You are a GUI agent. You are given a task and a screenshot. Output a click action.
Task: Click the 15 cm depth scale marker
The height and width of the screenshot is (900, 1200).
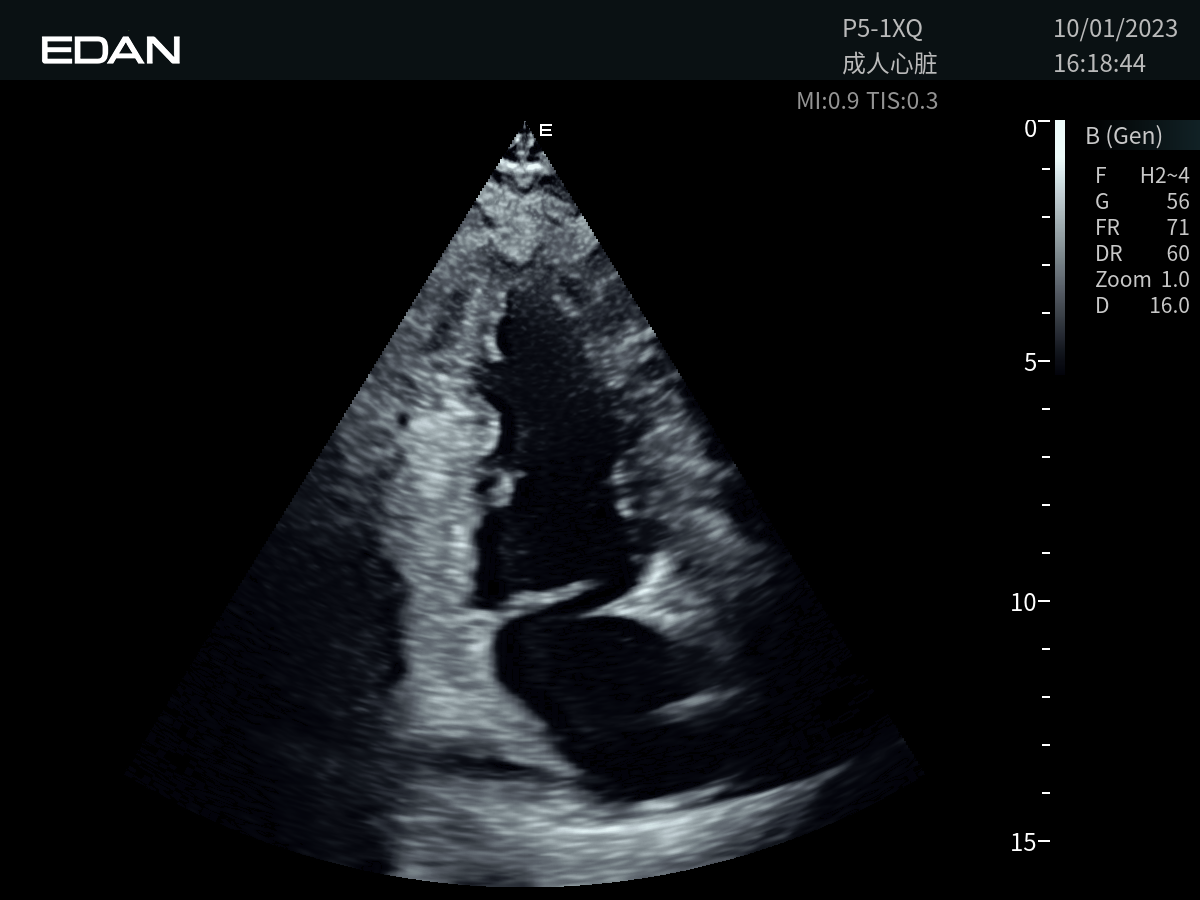(x=1024, y=842)
